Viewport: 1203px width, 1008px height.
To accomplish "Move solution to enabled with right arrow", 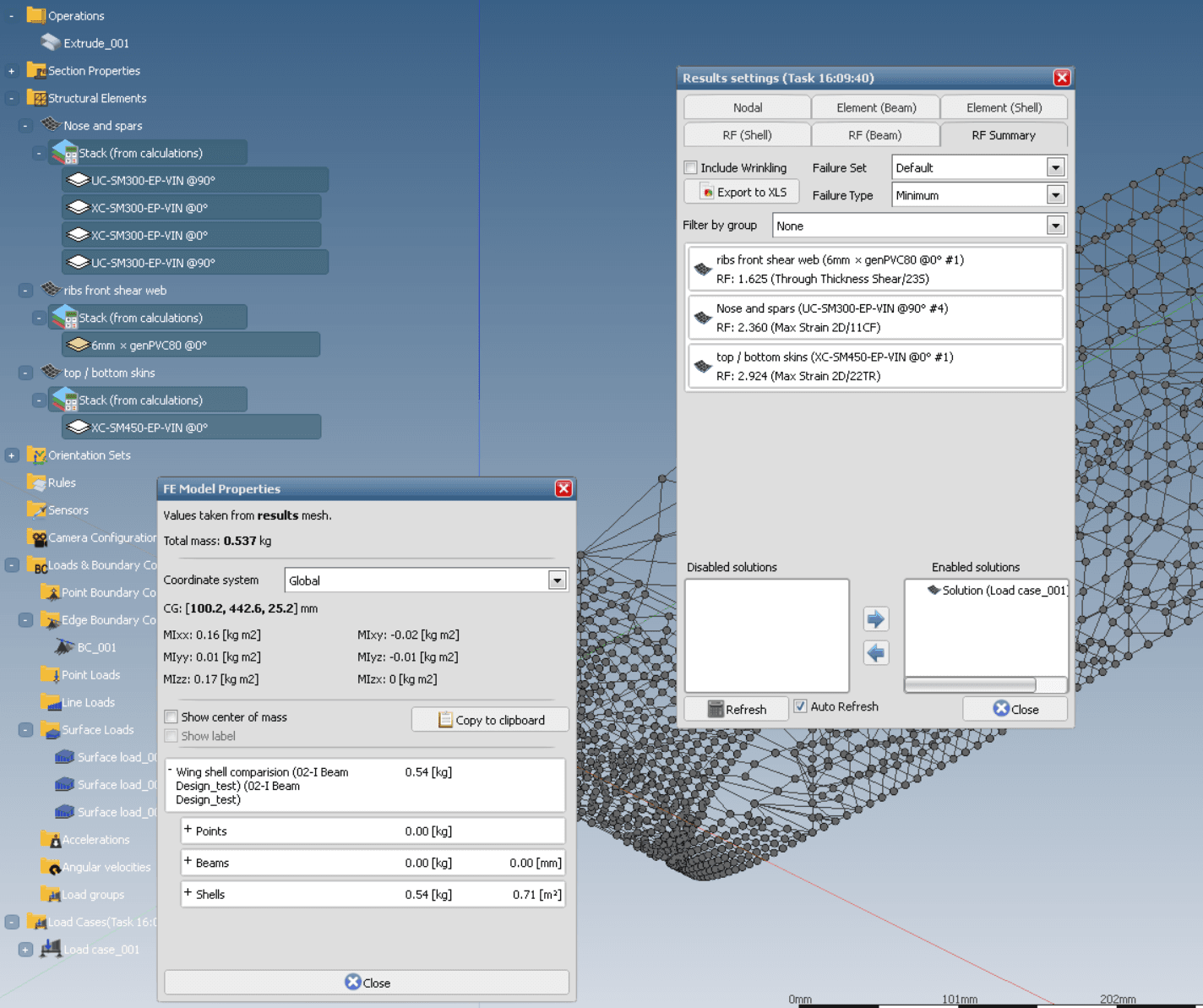I will click(x=876, y=619).
